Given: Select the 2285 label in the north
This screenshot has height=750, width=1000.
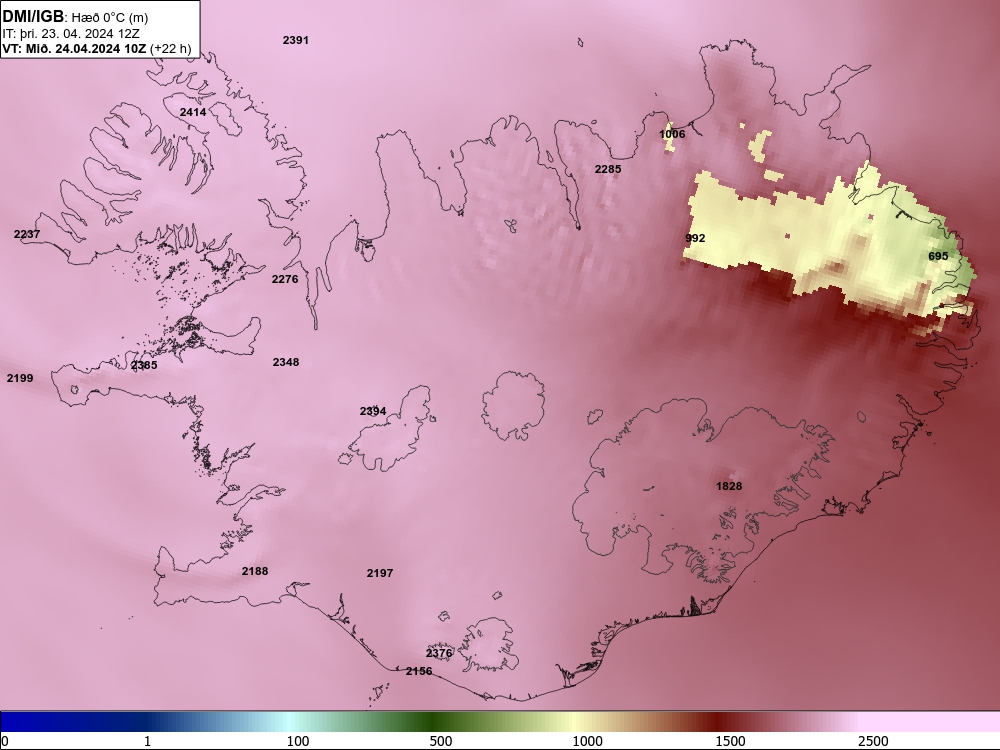Looking at the screenshot, I should 608,169.
